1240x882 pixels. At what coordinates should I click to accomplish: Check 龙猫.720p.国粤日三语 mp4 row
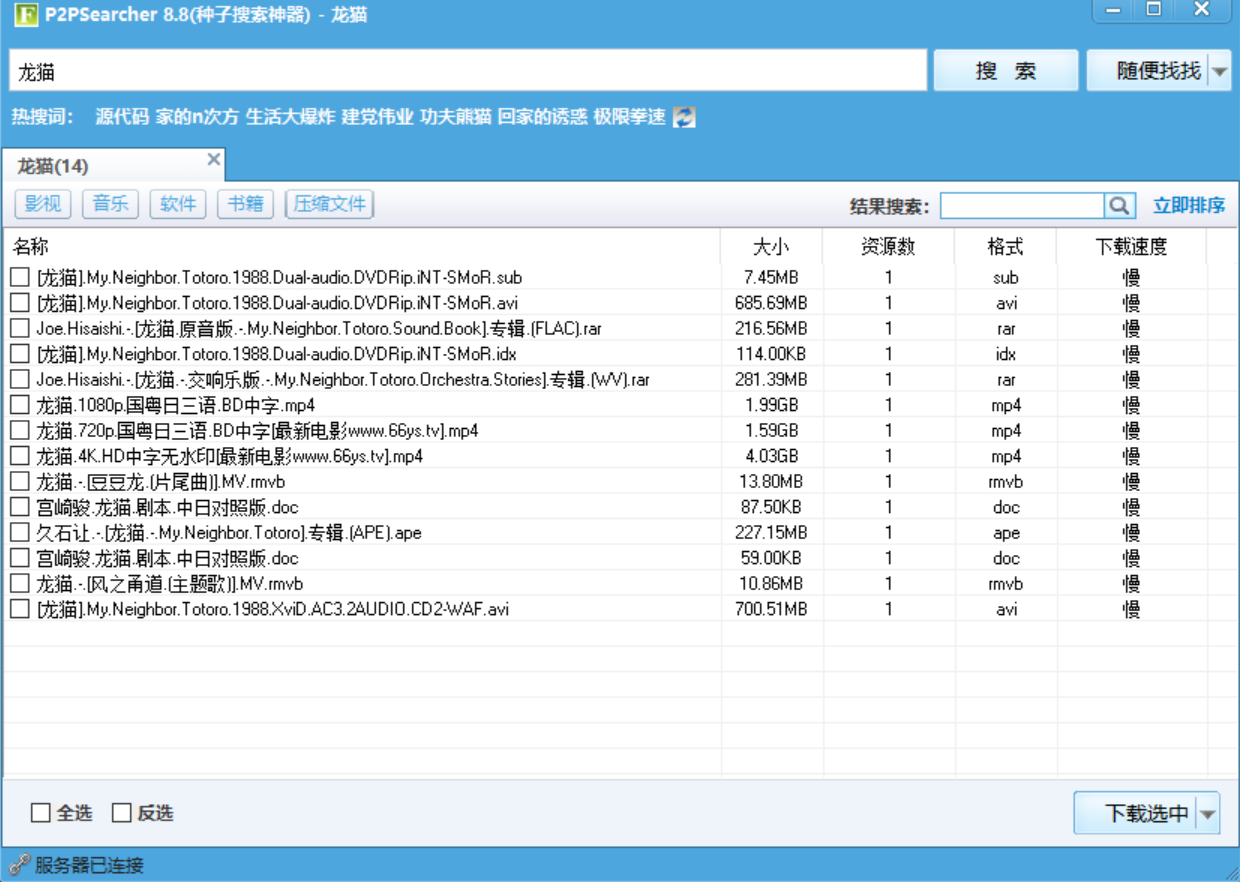click(20, 430)
